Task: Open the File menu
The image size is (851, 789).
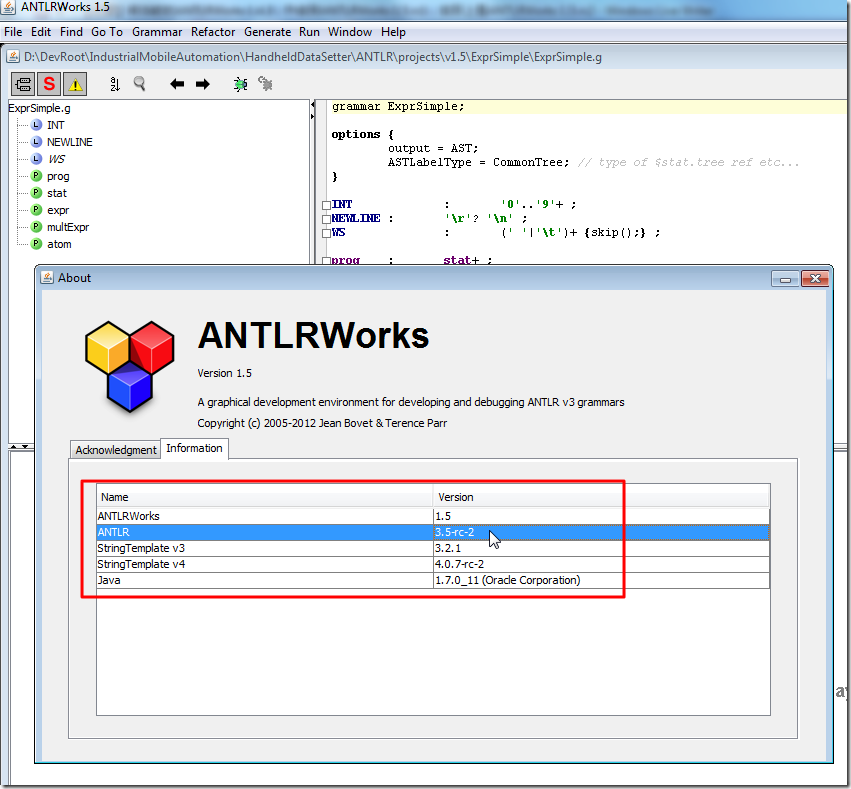Action: (13, 32)
